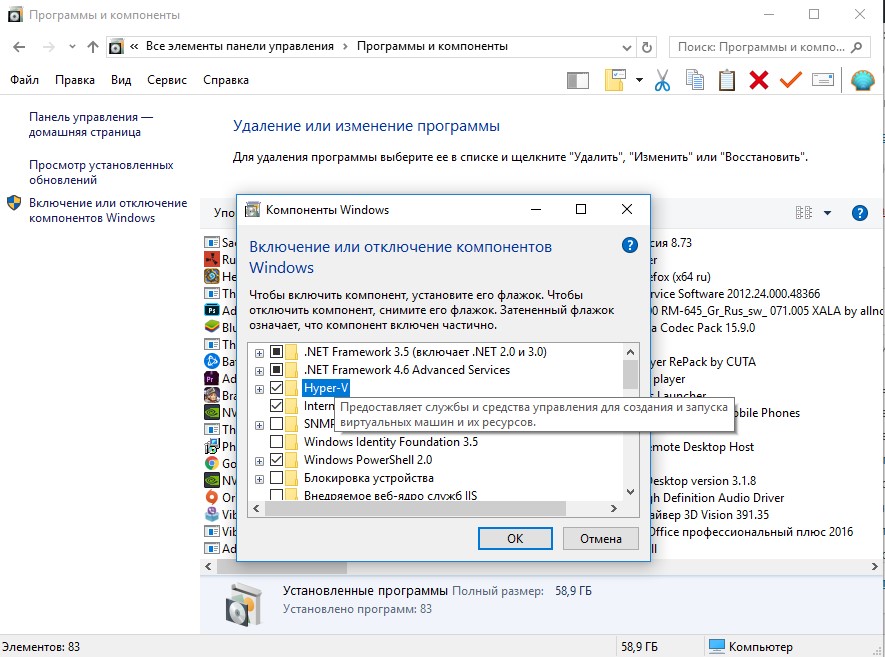885x657 pixels.
Task: Click the horizontal scrollbar in components list
Action: 415,509
